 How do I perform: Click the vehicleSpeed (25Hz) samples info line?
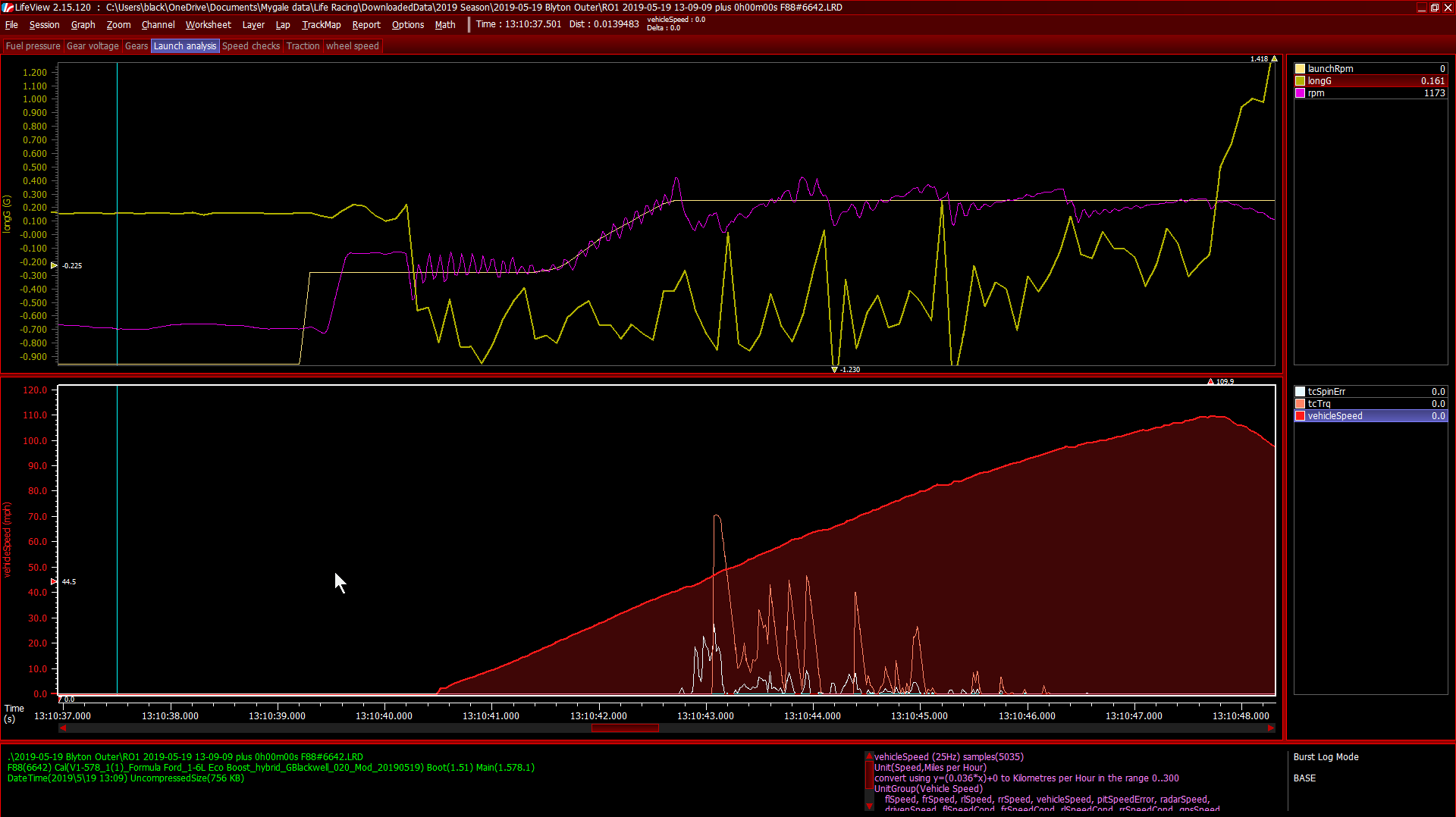pos(949,757)
